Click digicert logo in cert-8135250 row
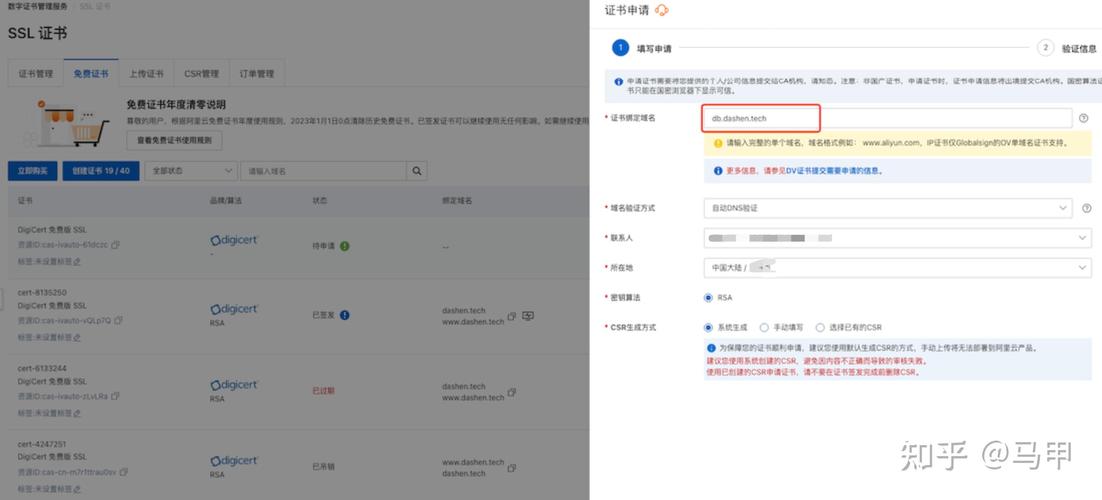The width and height of the screenshot is (1102, 500). (235, 309)
